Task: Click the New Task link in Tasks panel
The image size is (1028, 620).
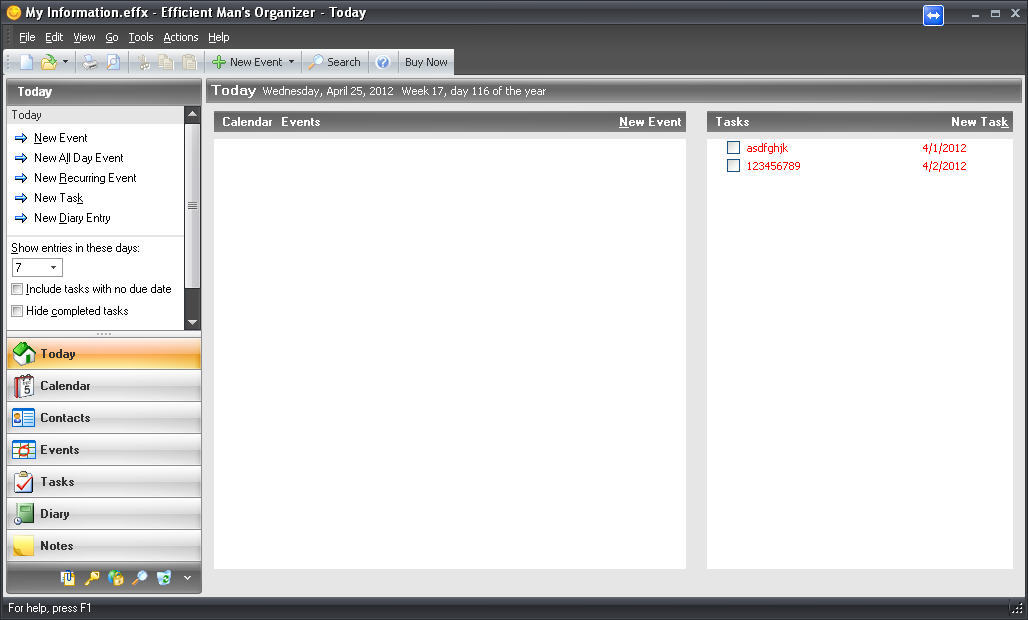Action: (x=979, y=121)
